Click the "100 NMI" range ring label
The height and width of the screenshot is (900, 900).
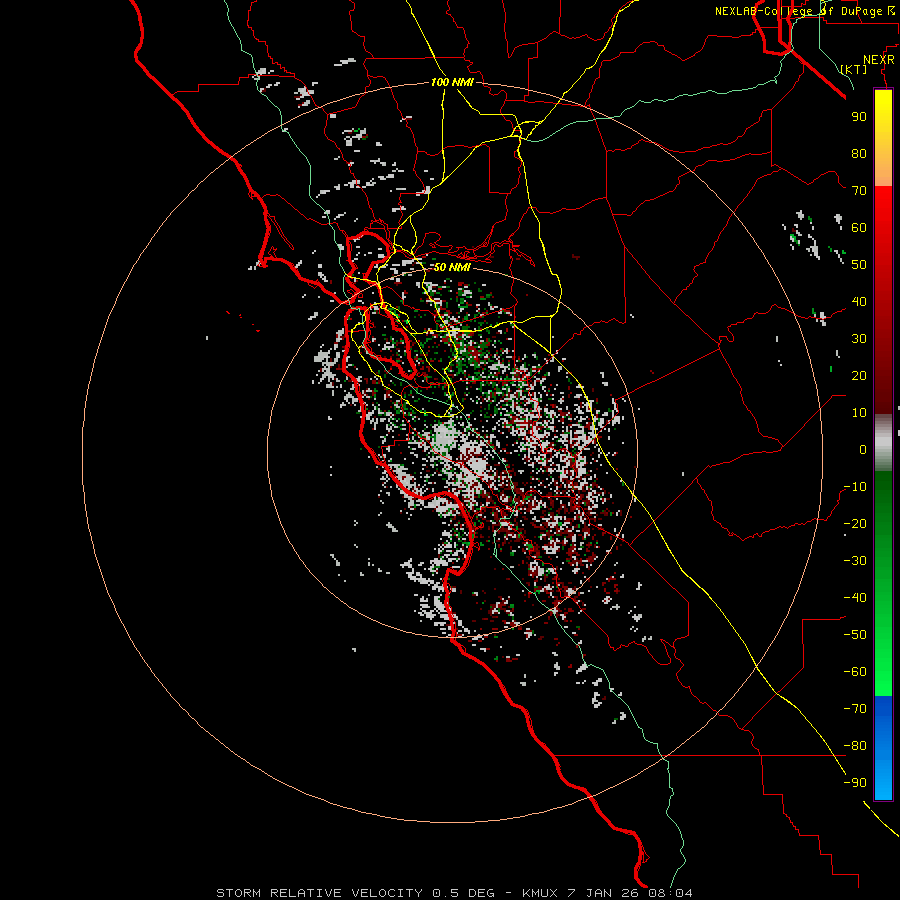click(452, 83)
